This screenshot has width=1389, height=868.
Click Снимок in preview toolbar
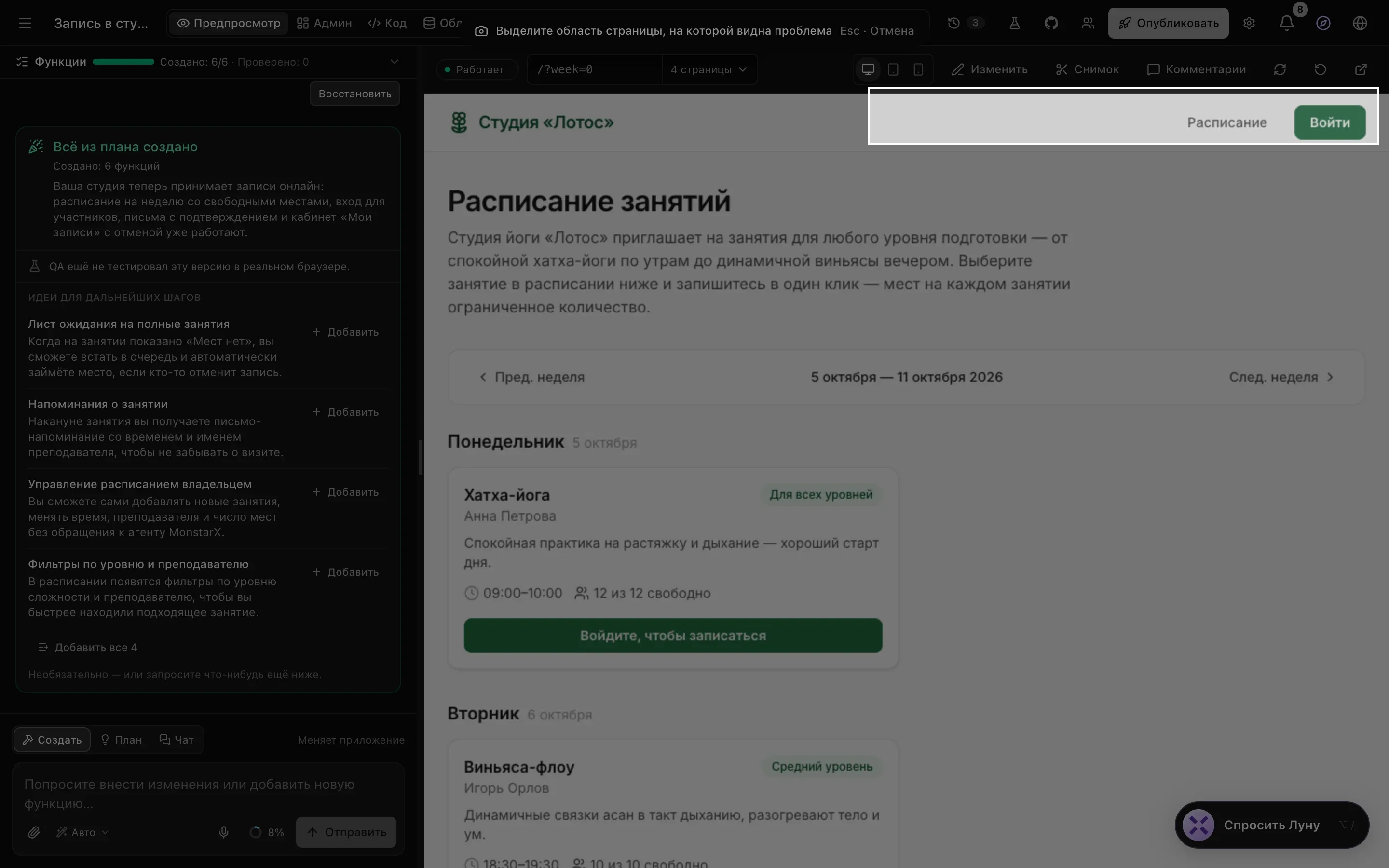click(1087, 69)
